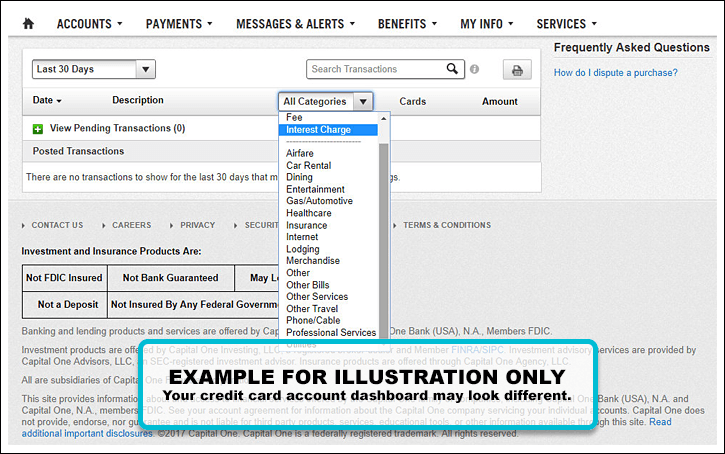Expand pending transactions with green plus icon

pyautogui.click(x=38, y=129)
